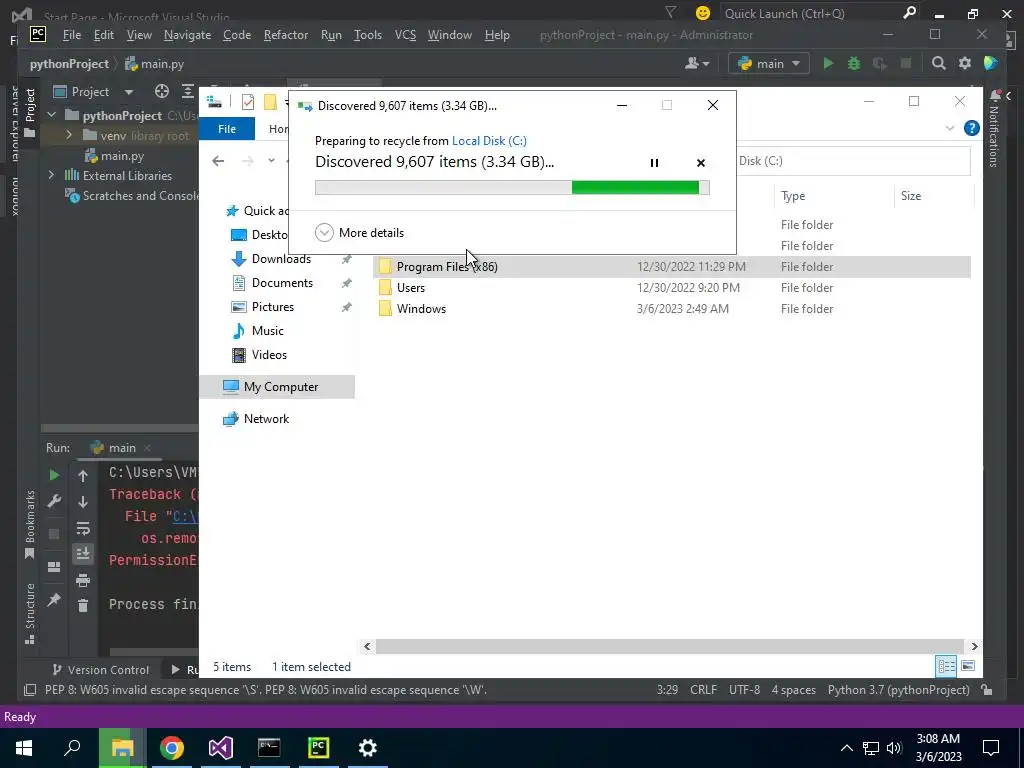Toggle soft-wrap icon in Run console
The image size is (1024, 768).
click(x=83, y=528)
